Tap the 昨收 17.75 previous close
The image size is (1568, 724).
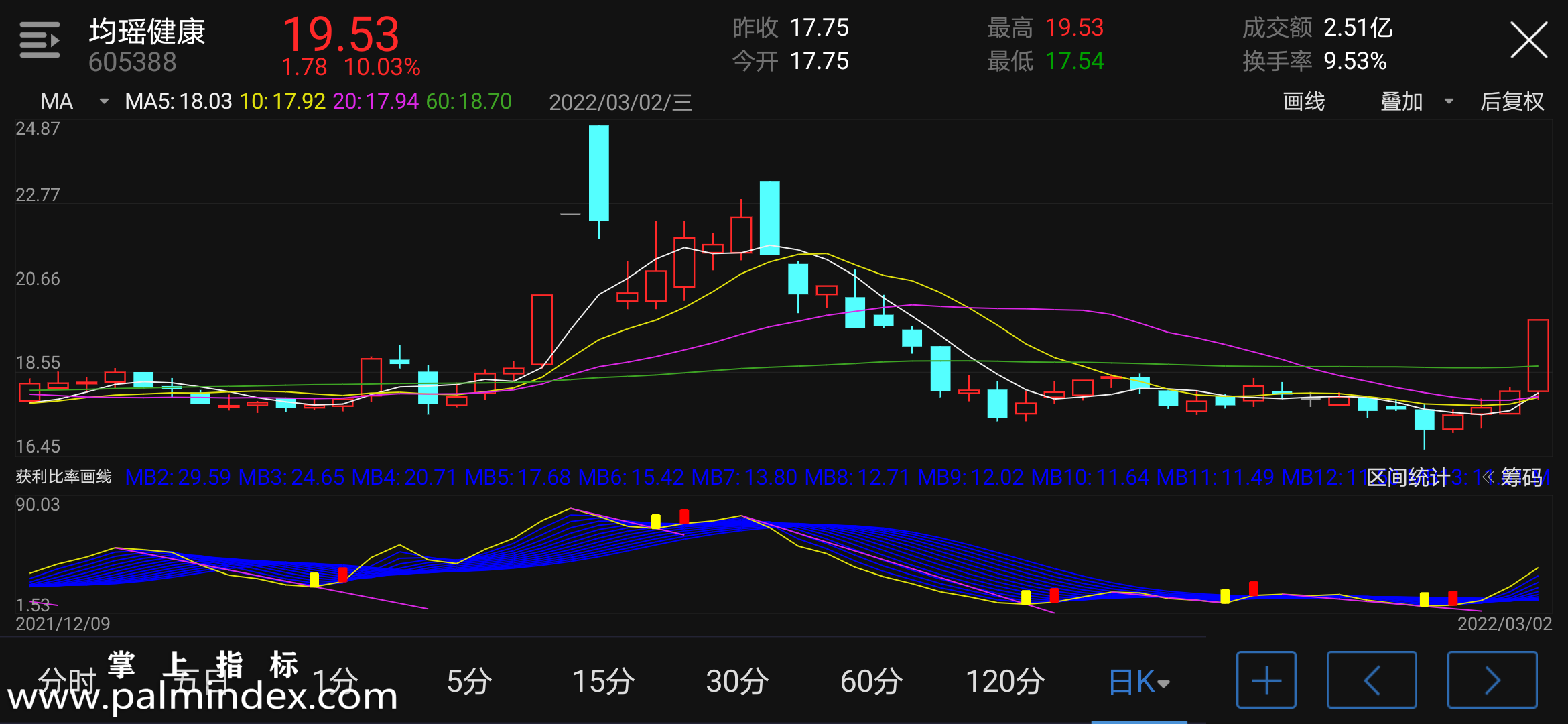point(791,28)
